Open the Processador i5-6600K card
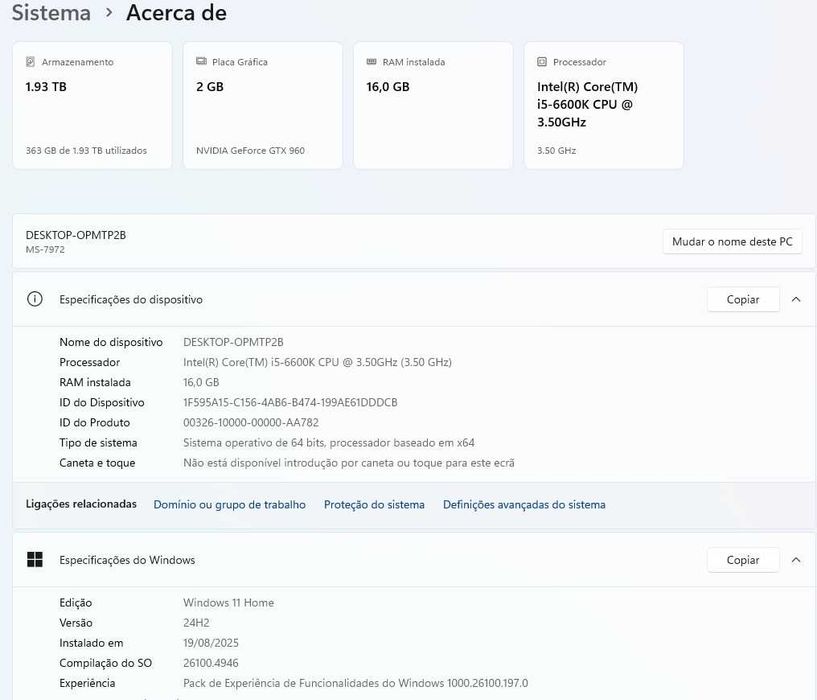 point(603,105)
